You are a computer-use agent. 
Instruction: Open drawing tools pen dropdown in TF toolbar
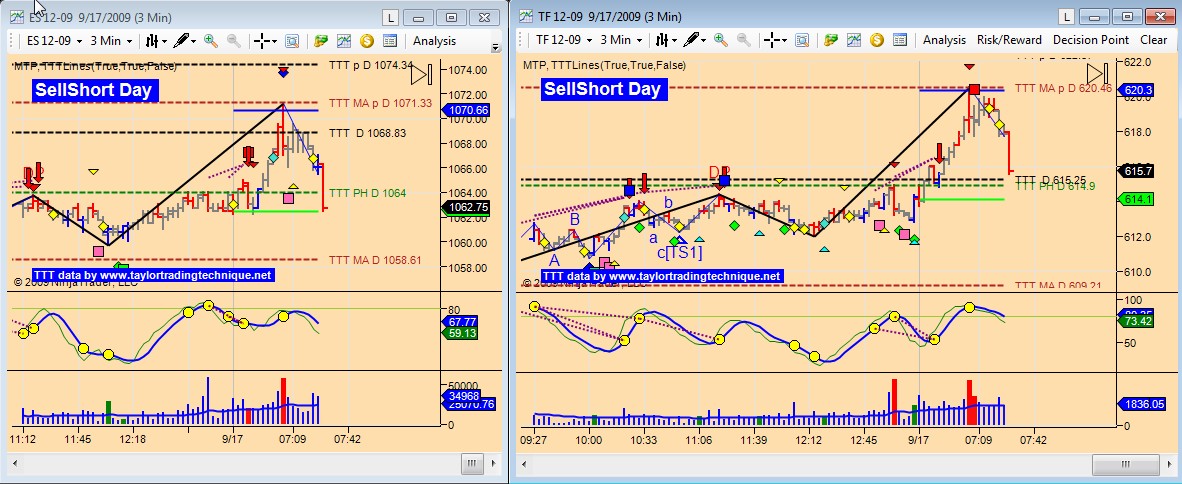point(695,40)
